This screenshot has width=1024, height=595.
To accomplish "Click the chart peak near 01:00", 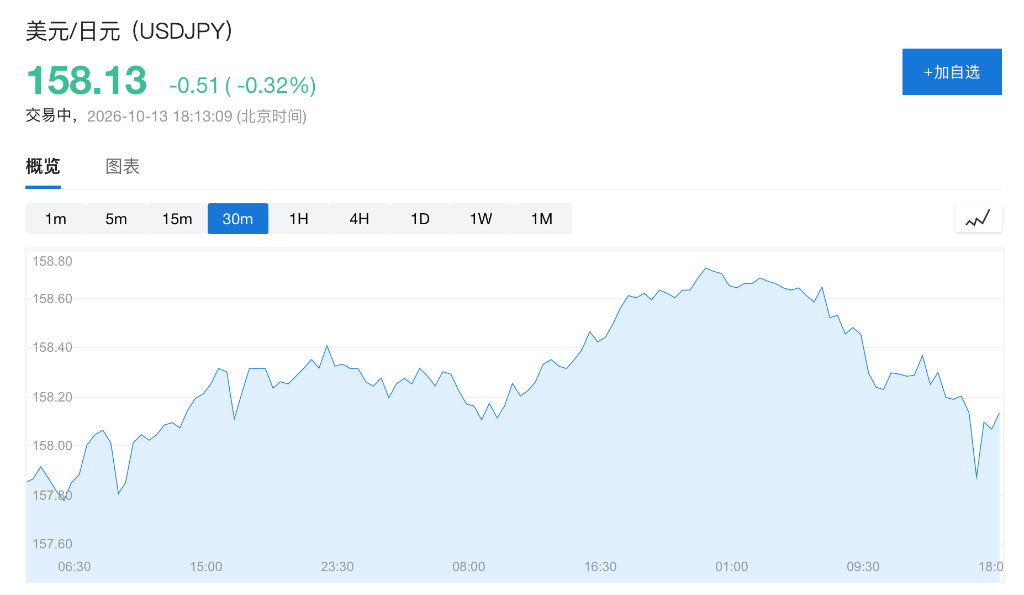I will click(x=706, y=268).
